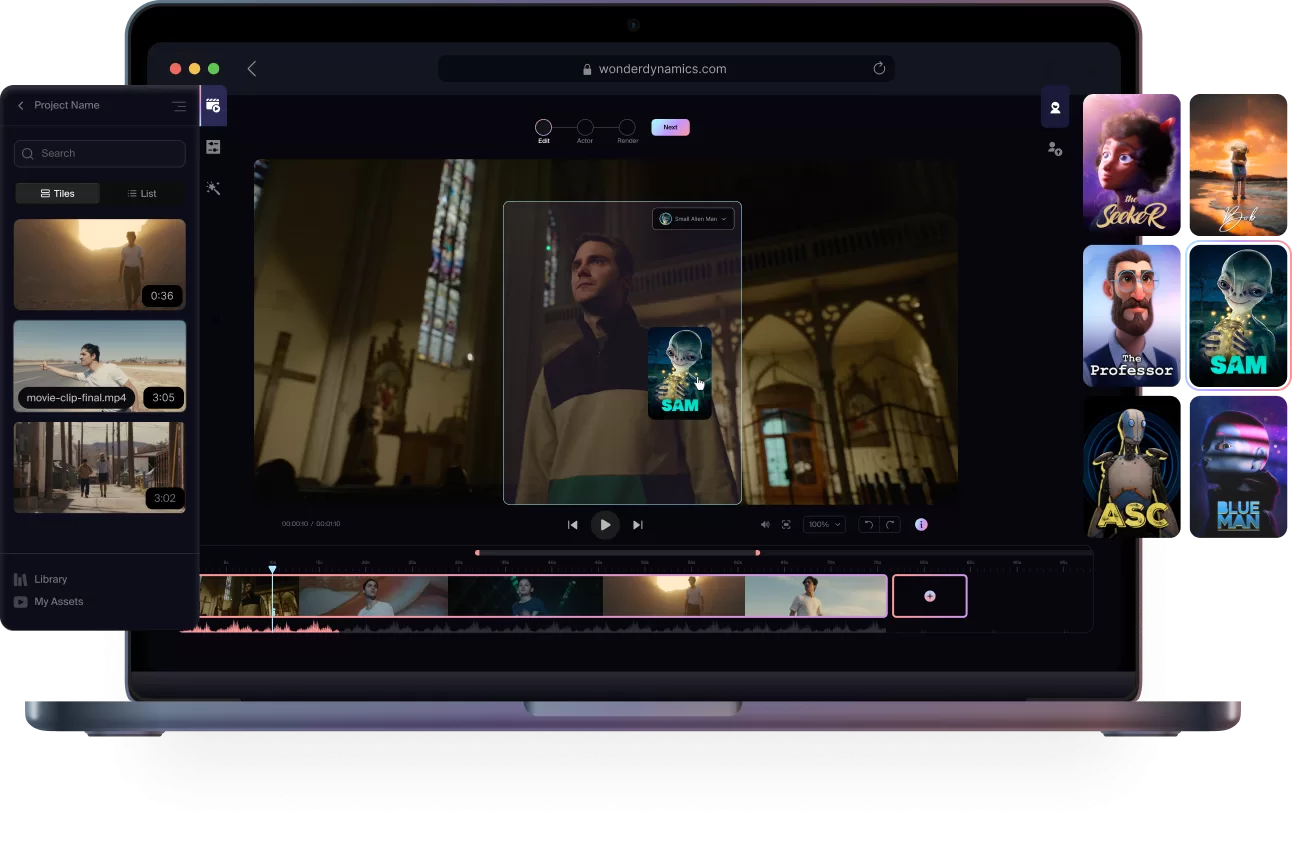Select the movie-clip-final.mp4 thumbnail
This screenshot has height=845, width=1298.
point(100,365)
